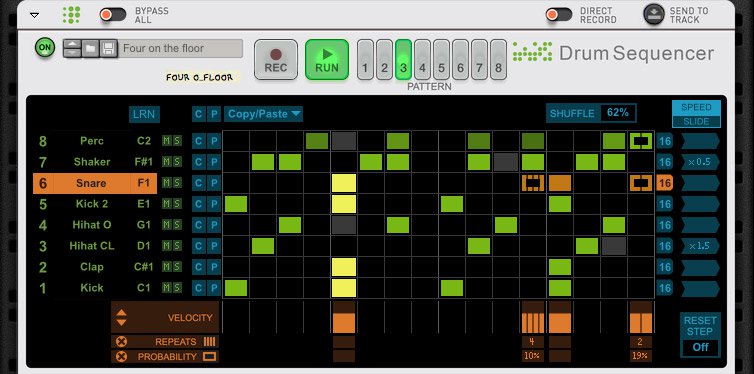
Task: Click the last Perc step with probability marker
Action: tap(641, 141)
